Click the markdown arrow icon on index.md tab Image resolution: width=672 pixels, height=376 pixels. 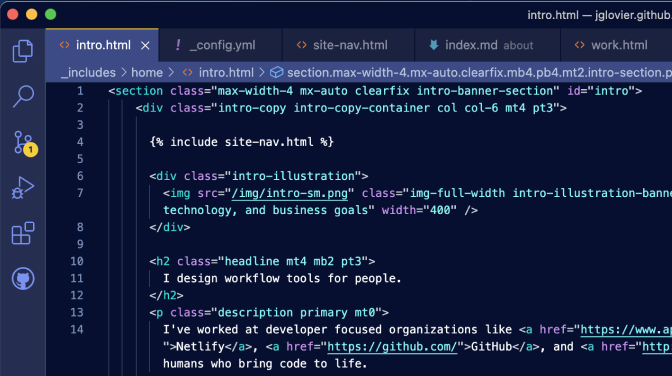(434, 45)
